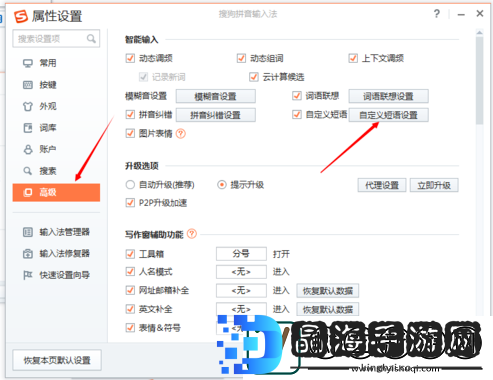Click the 拼音纠错设置 button
The height and width of the screenshot is (380, 493).
(216, 115)
